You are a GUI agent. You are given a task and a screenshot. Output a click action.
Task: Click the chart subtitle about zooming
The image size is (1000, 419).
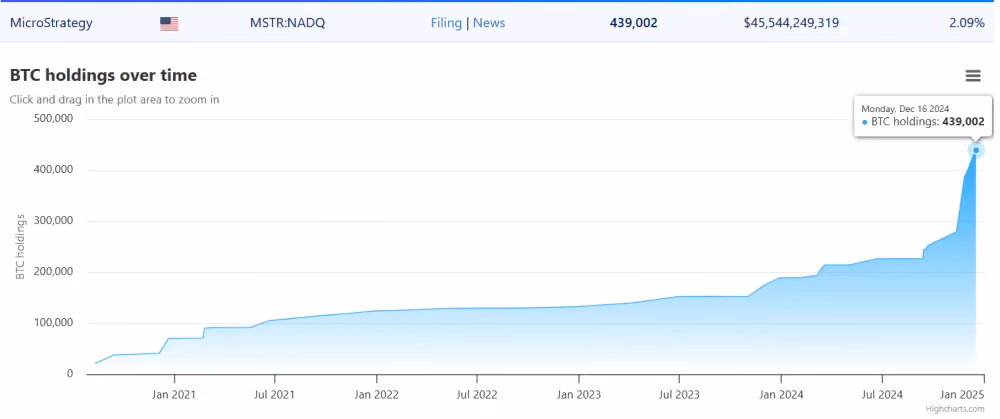point(115,99)
